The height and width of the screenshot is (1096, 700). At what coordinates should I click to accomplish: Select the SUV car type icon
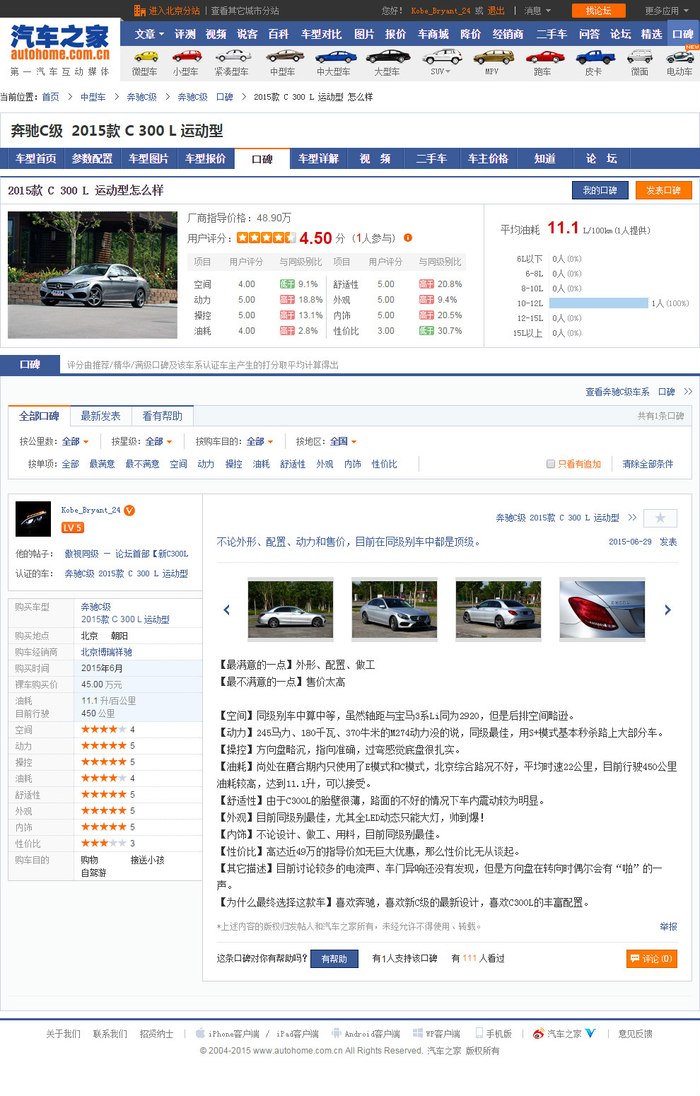point(440,57)
